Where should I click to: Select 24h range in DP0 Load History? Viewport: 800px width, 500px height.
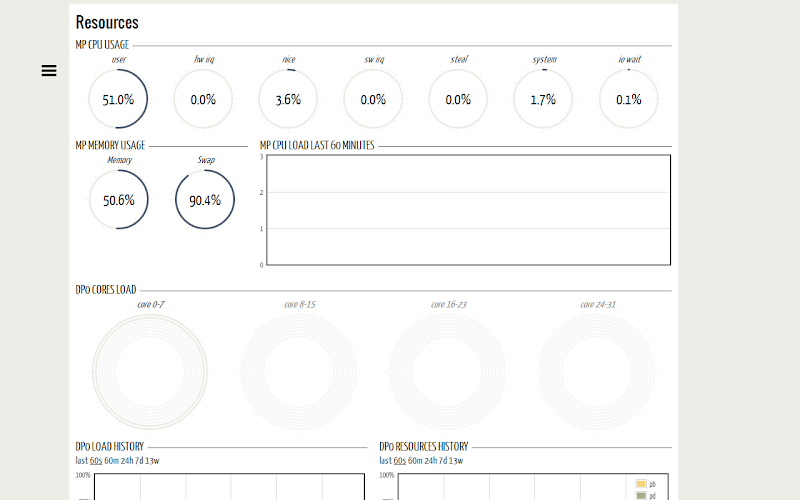click(x=127, y=461)
